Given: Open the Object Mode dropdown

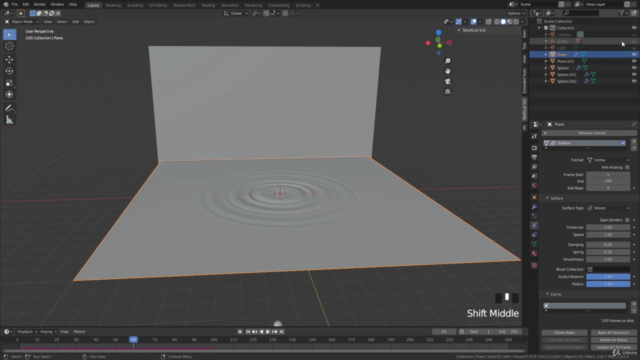Looking at the screenshot, I should [22, 22].
